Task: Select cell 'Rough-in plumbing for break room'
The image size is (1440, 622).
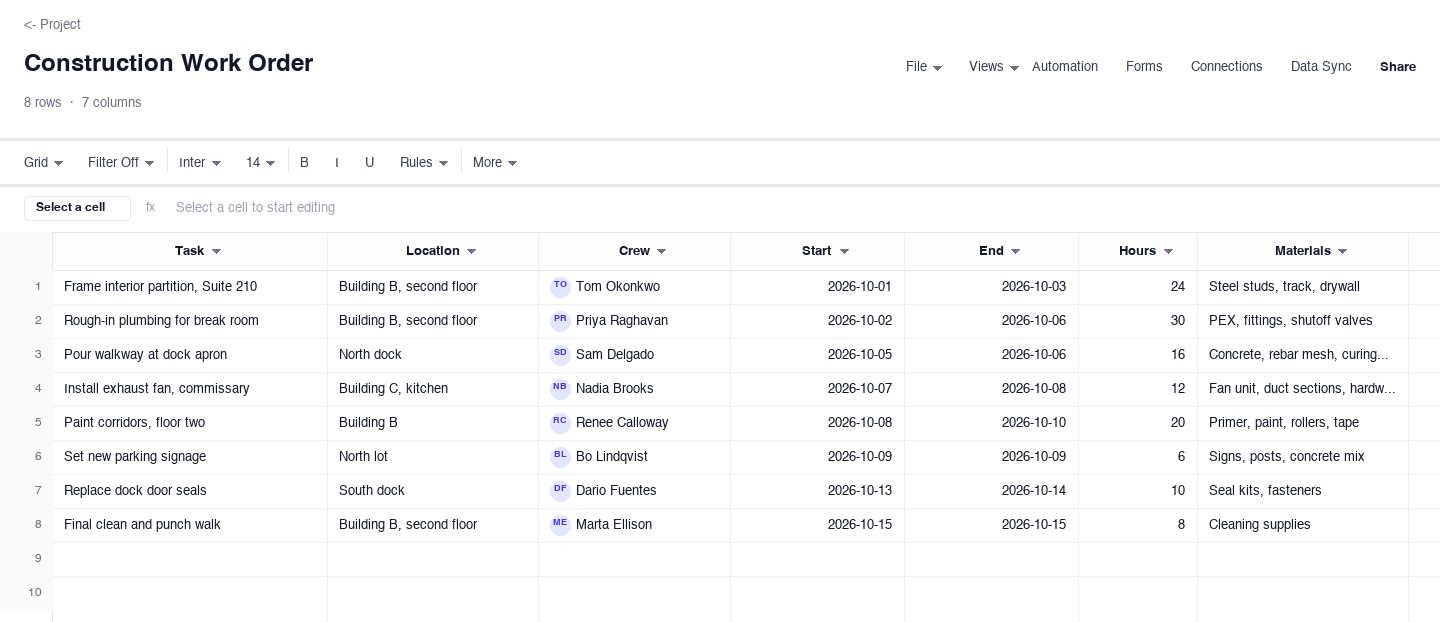Action: [190, 322]
